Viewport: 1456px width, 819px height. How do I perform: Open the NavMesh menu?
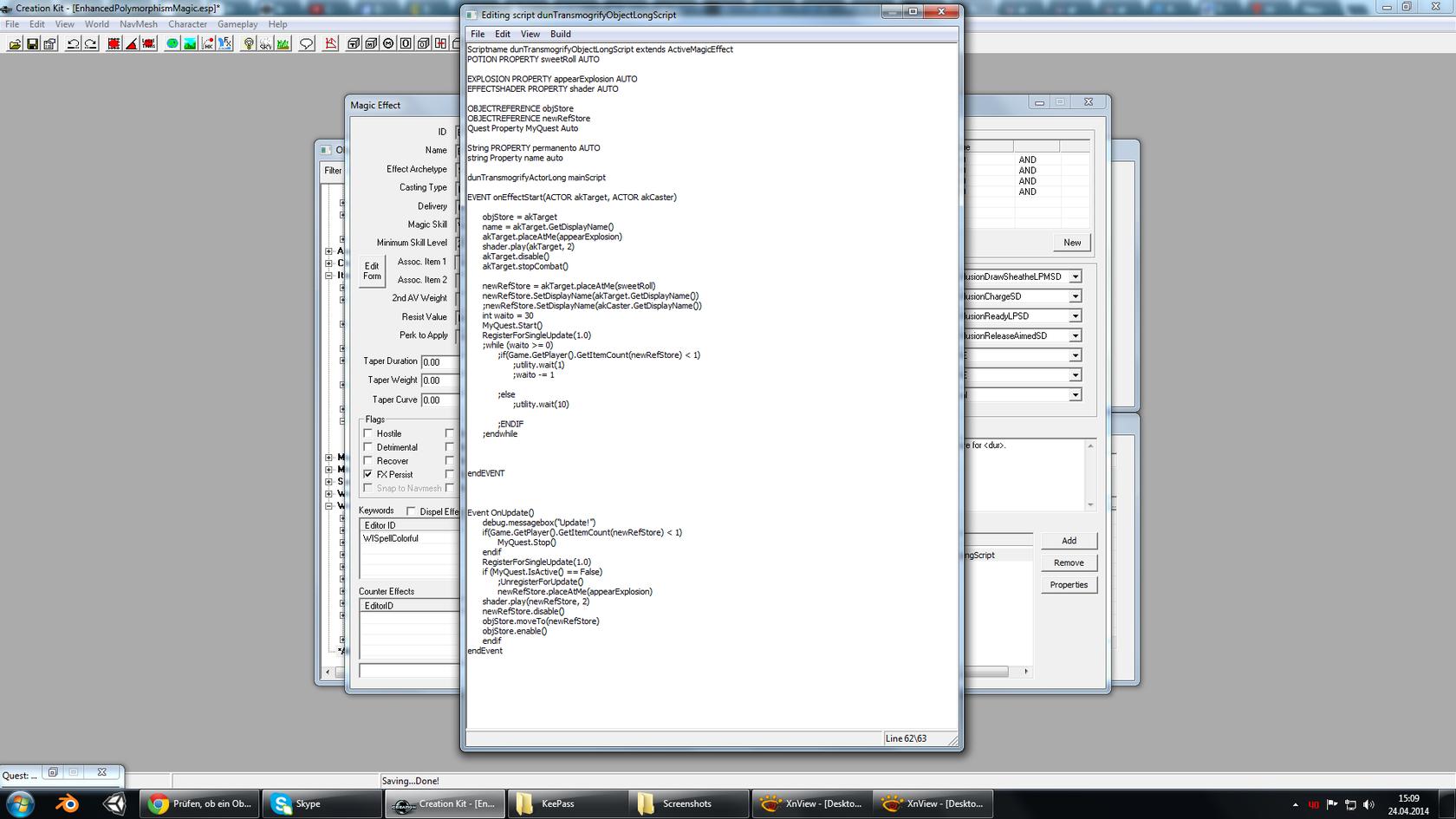pyautogui.click(x=138, y=24)
